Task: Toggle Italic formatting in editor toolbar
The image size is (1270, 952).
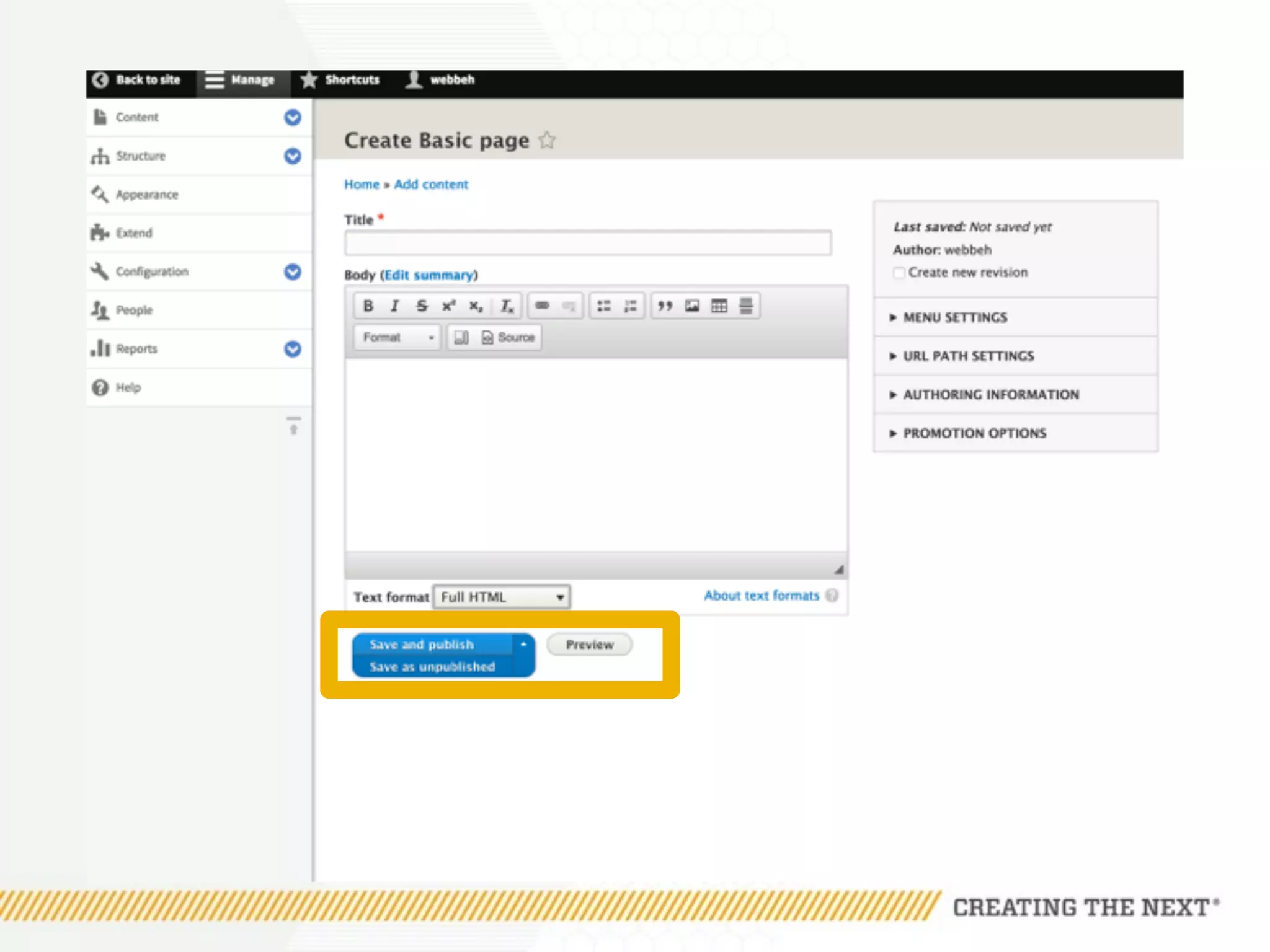Action: pyautogui.click(x=394, y=306)
